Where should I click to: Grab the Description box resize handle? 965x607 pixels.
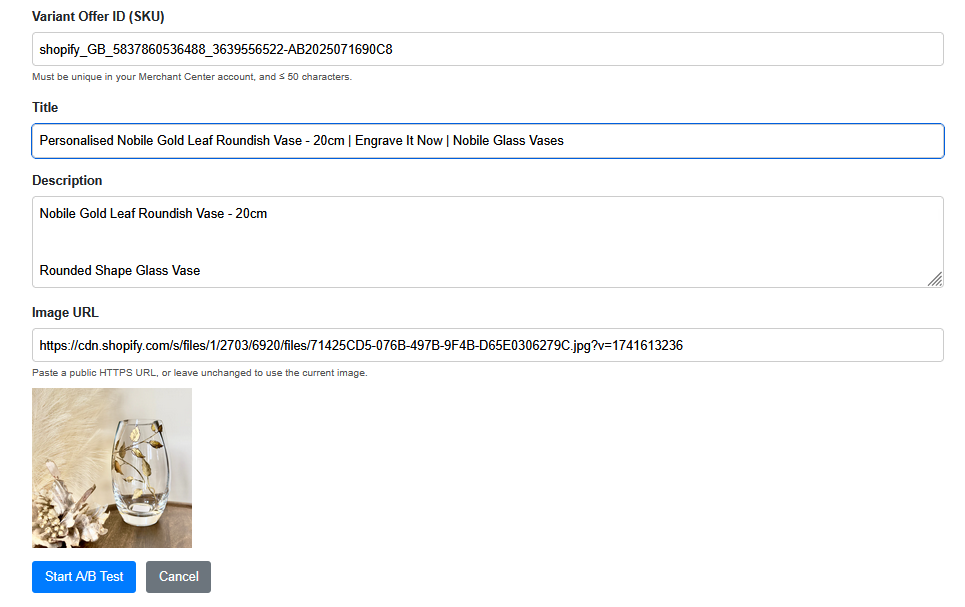[935, 279]
